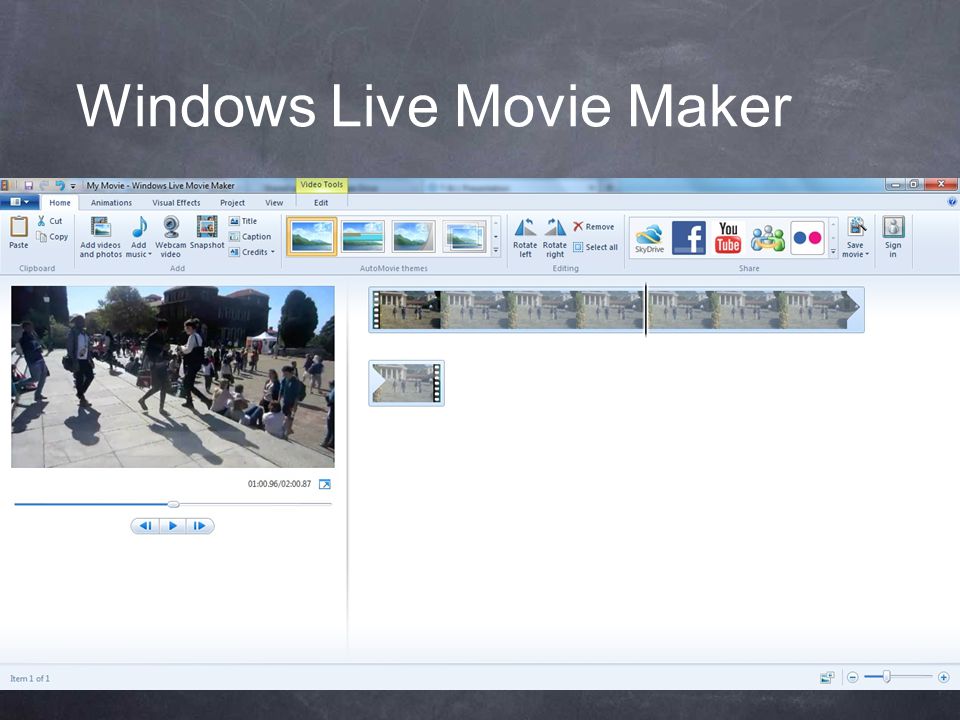Zoom out the time scale
The image size is (960, 720).
[x=852, y=677]
